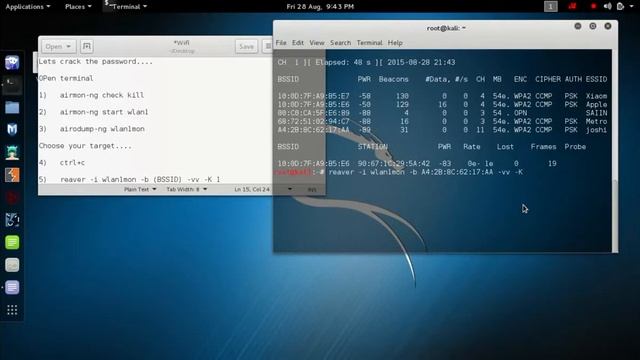
Task: Click 'Choose your target....' line in gedit
Action: point(85,146)
